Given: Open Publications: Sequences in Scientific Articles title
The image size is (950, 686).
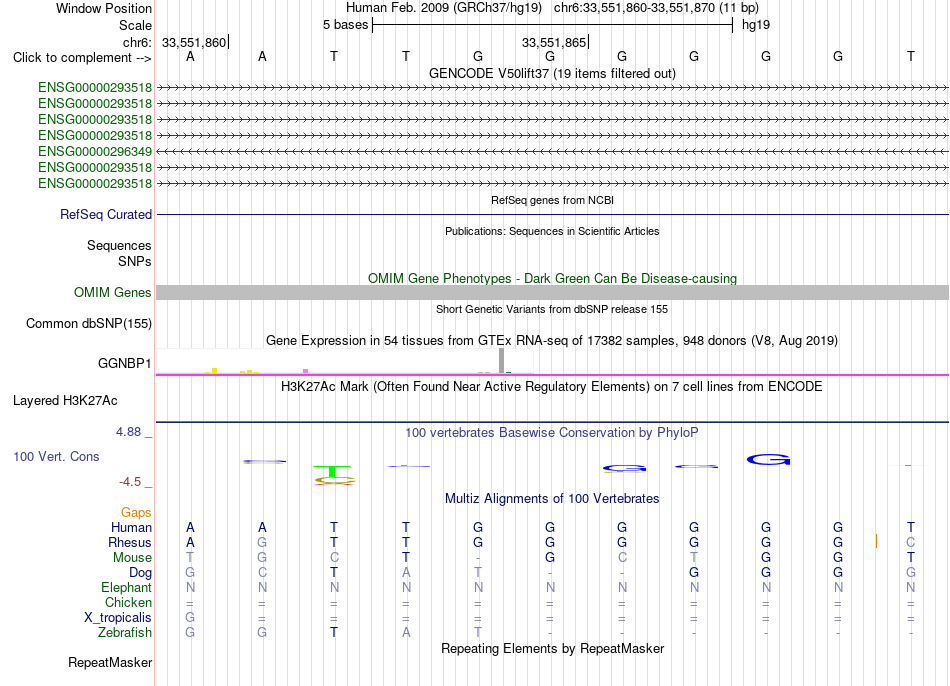Looking at the screenshot, I should (x=552, y=231).
